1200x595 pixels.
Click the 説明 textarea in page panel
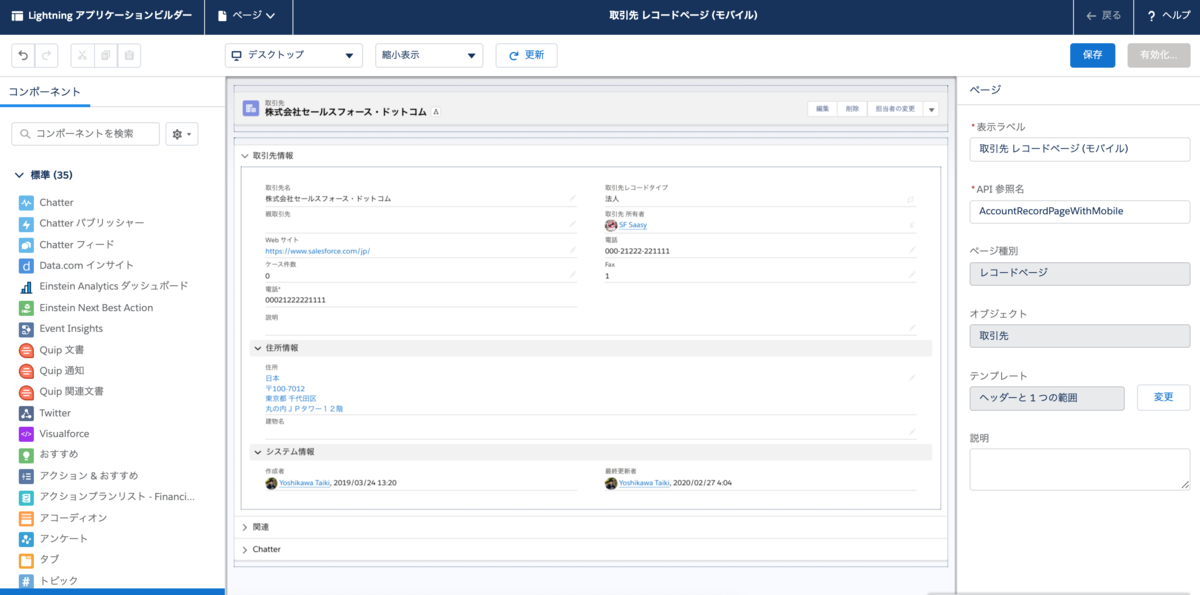click(1080, 469)
